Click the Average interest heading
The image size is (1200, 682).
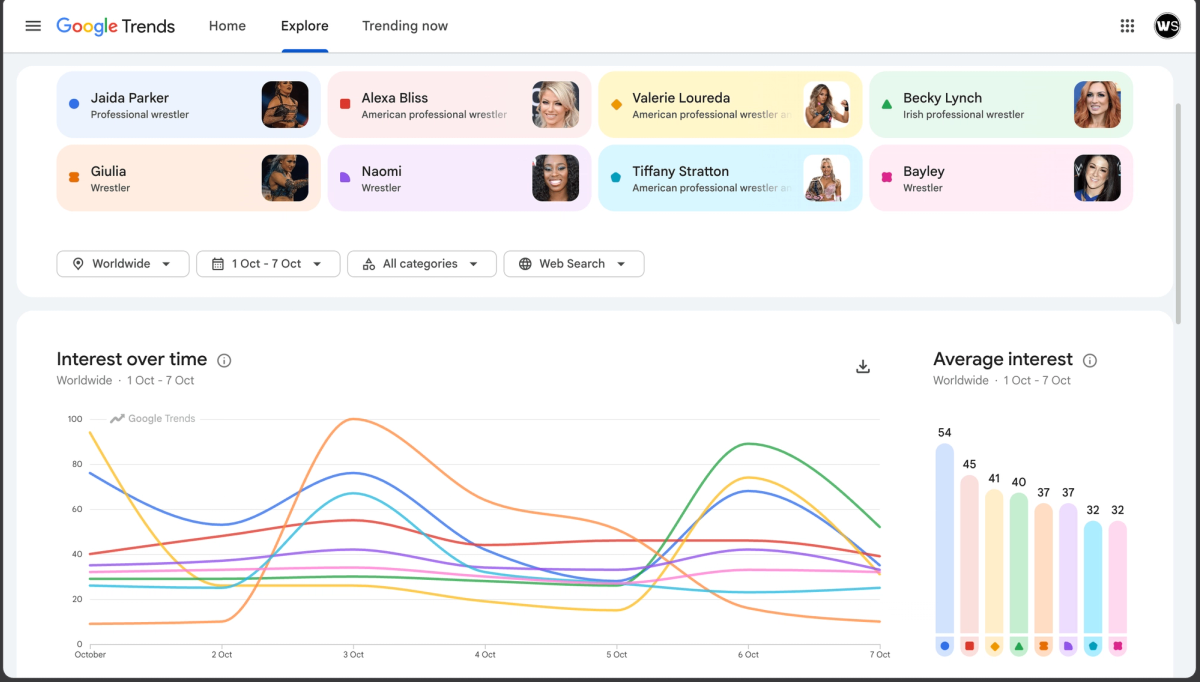[1003, 359]
